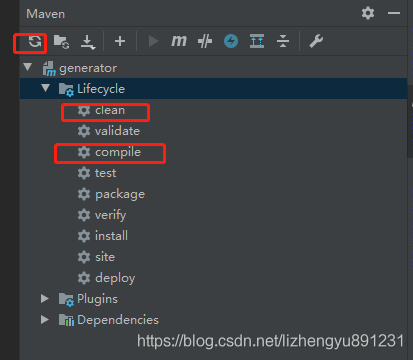Click gear icon beside clean
The height and width of the screenshot is (360, 413).
[x=84, y=110]
